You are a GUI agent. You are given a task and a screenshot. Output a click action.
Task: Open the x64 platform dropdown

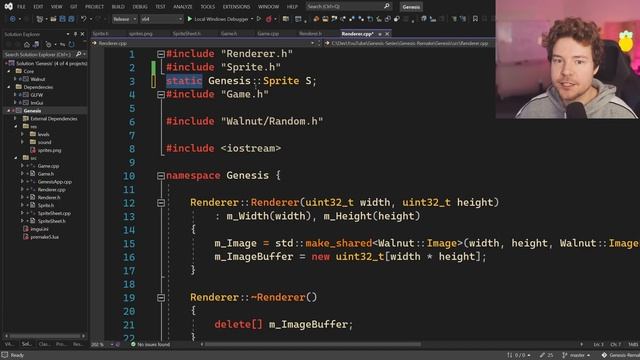[x=161, y=19]
